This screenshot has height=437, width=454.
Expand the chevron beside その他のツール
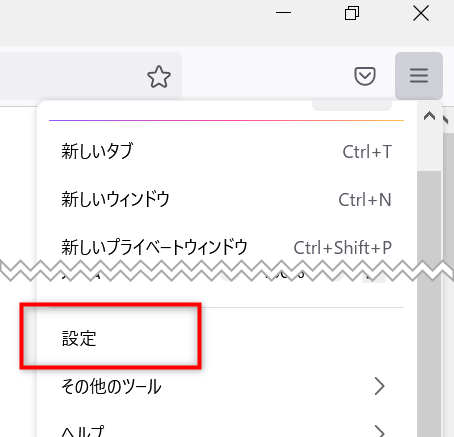coord(379,386)
